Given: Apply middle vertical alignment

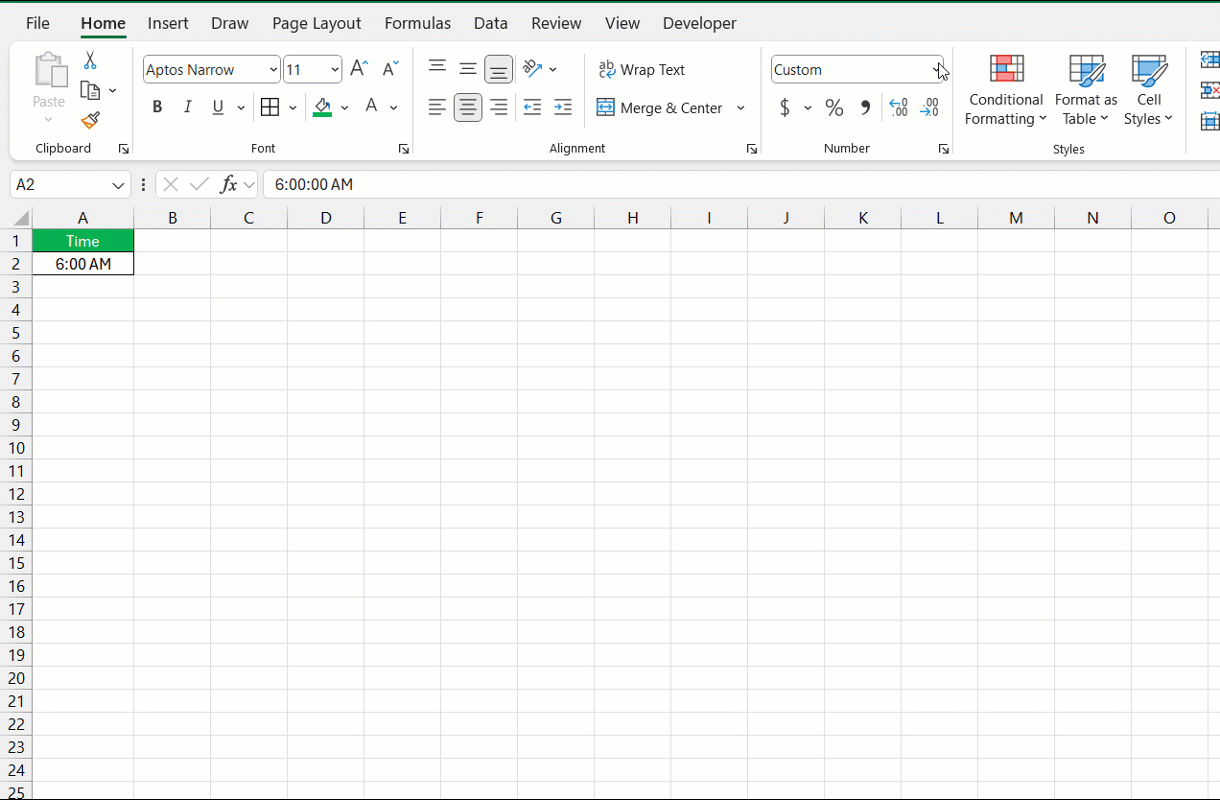Looking at the screenshot, I should click(x=468, y=68).
